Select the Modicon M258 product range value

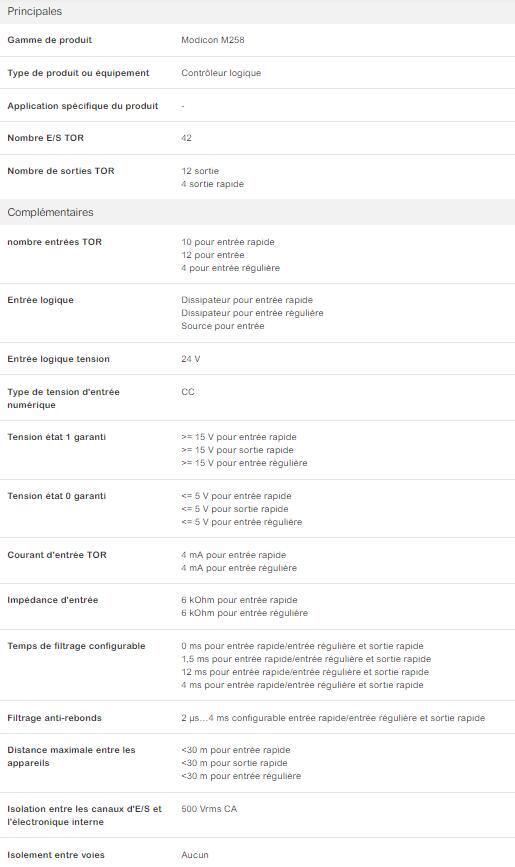pyautogui.click(x=212, y=40)
